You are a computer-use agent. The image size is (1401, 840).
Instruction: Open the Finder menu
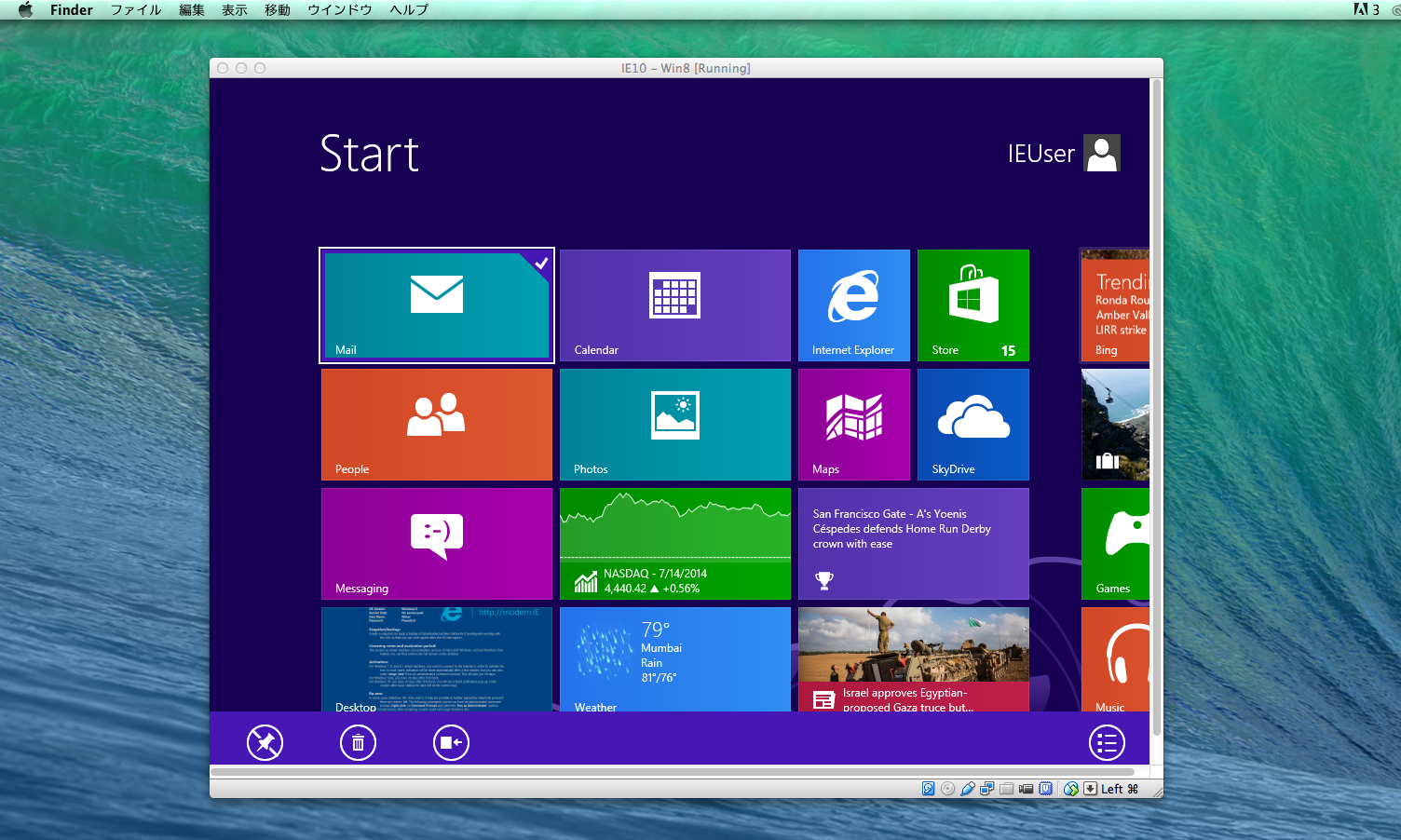pyautogui.click(x=72, y=9)
